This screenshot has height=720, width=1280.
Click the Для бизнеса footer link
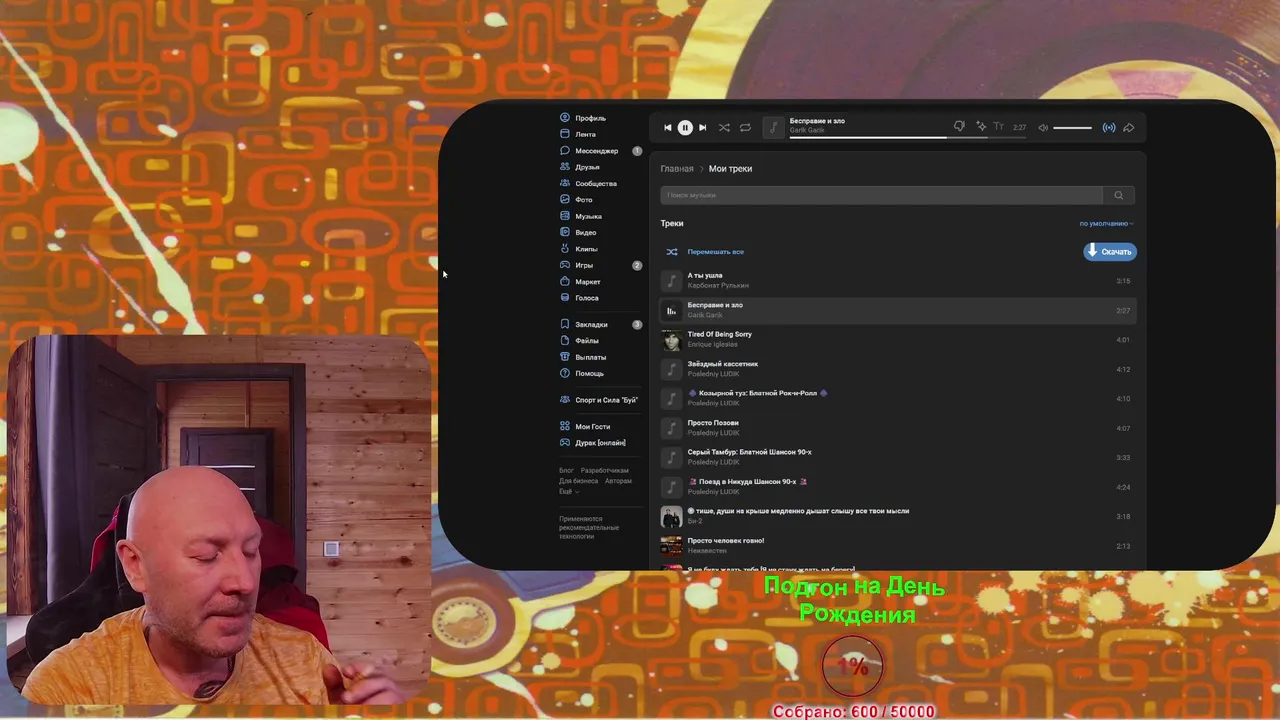578,481
